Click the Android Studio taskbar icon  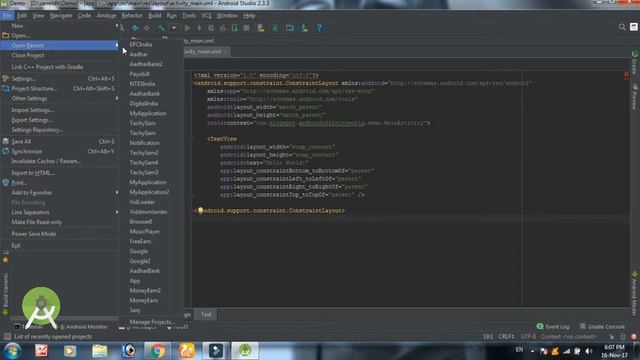(x=245, y=351)
